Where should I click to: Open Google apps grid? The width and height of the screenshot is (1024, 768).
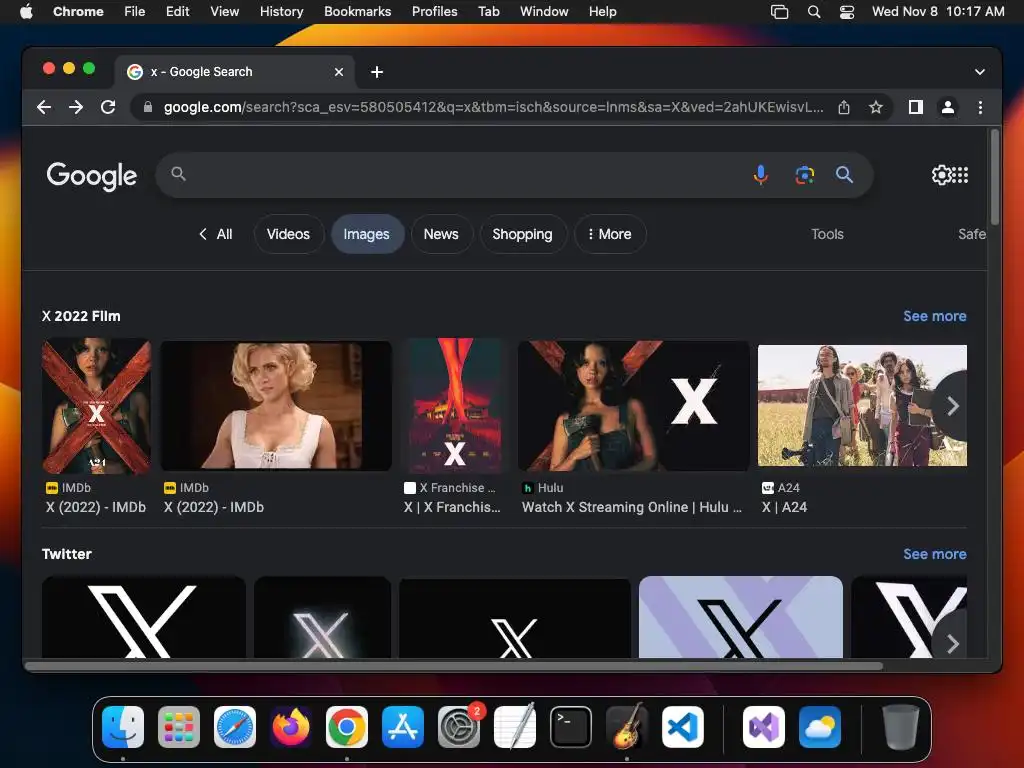pyautogui.click(x=960, y=174)
